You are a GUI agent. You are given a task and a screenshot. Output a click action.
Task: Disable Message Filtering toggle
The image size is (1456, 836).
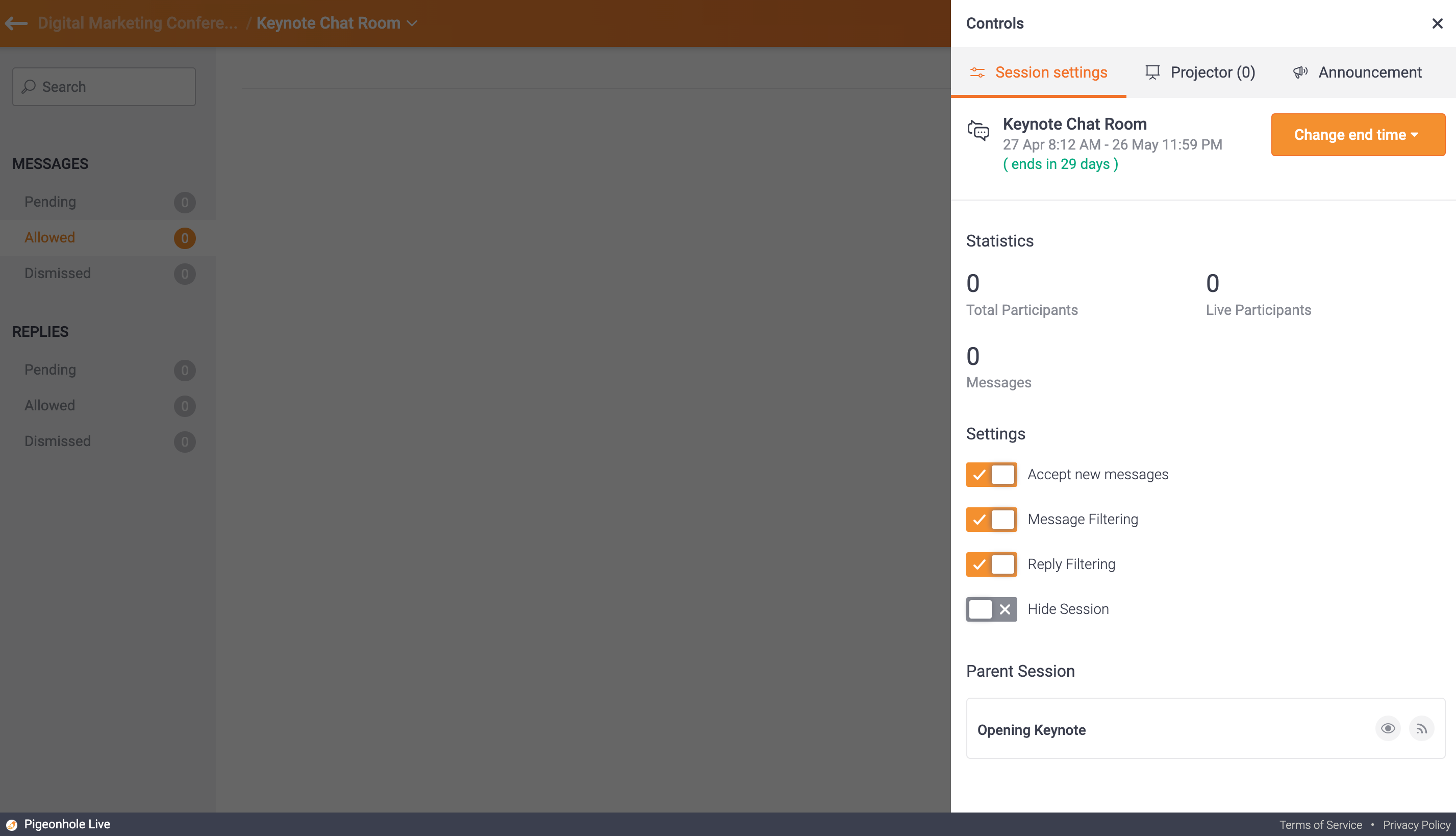point(991,519)
